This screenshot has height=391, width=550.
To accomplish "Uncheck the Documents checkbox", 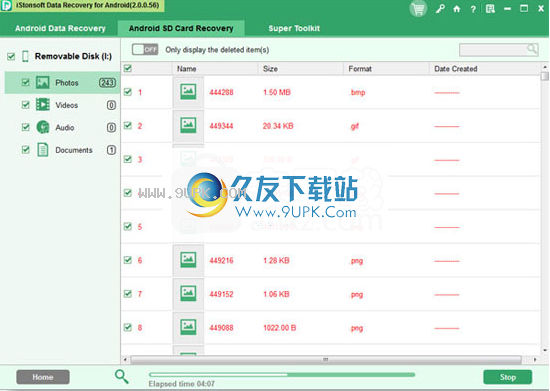I will click(25, 150).
